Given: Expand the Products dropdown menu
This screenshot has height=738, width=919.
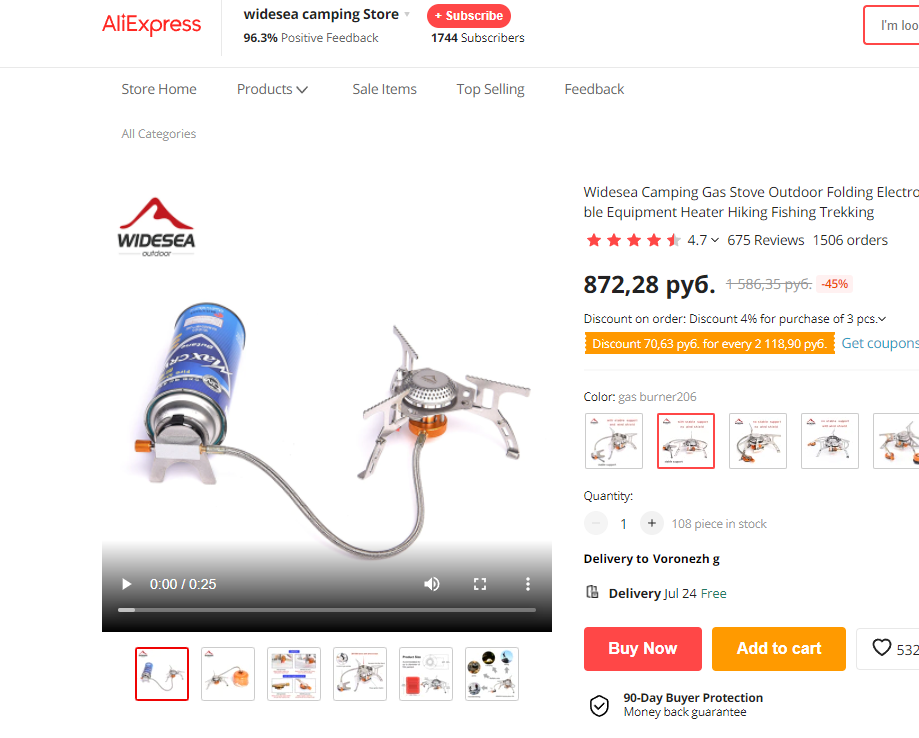Looking at the screenshot, I should pyautogui.click(x=272, y=89).
